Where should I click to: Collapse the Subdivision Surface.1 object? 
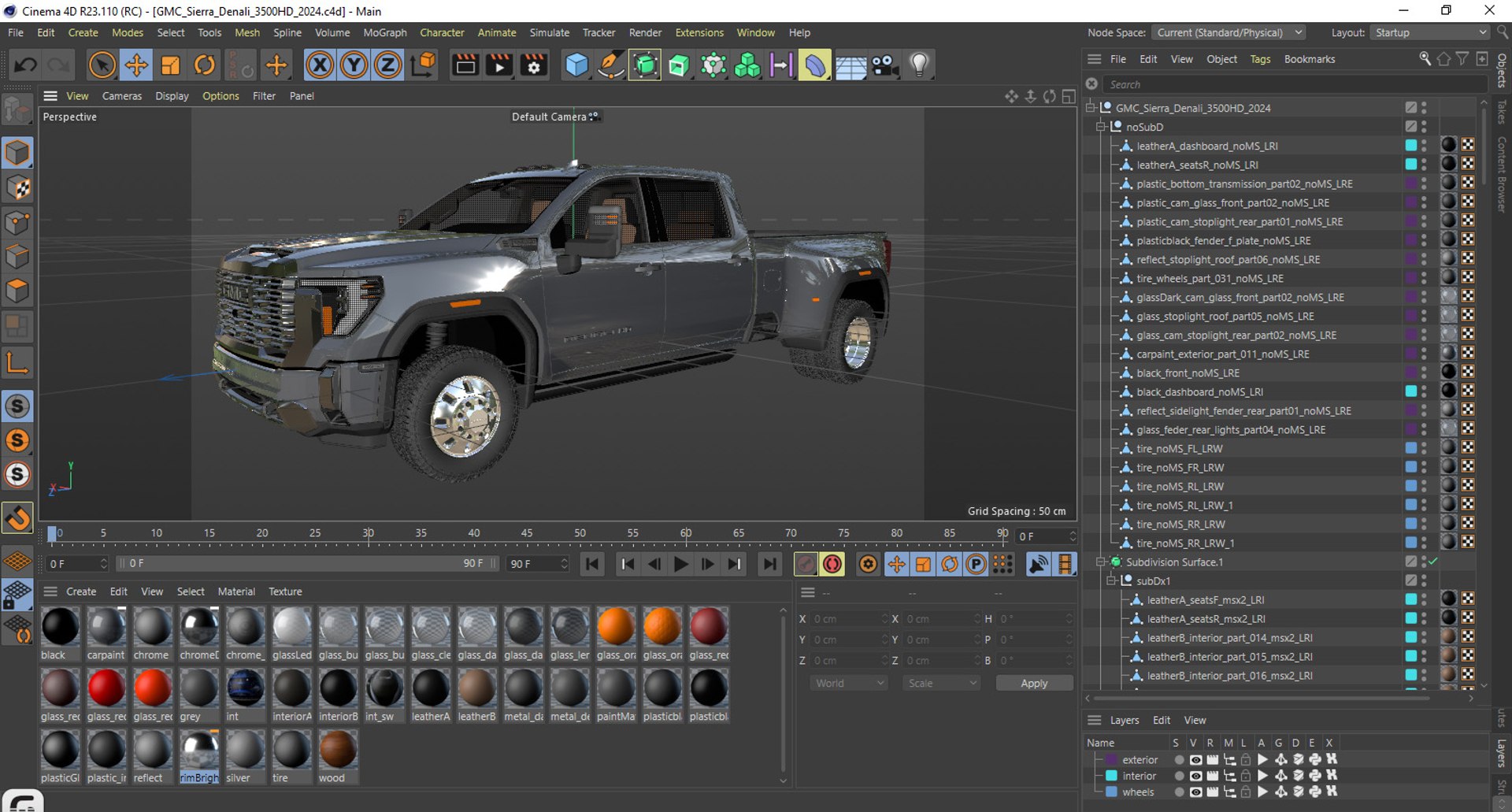(1102, 562)
